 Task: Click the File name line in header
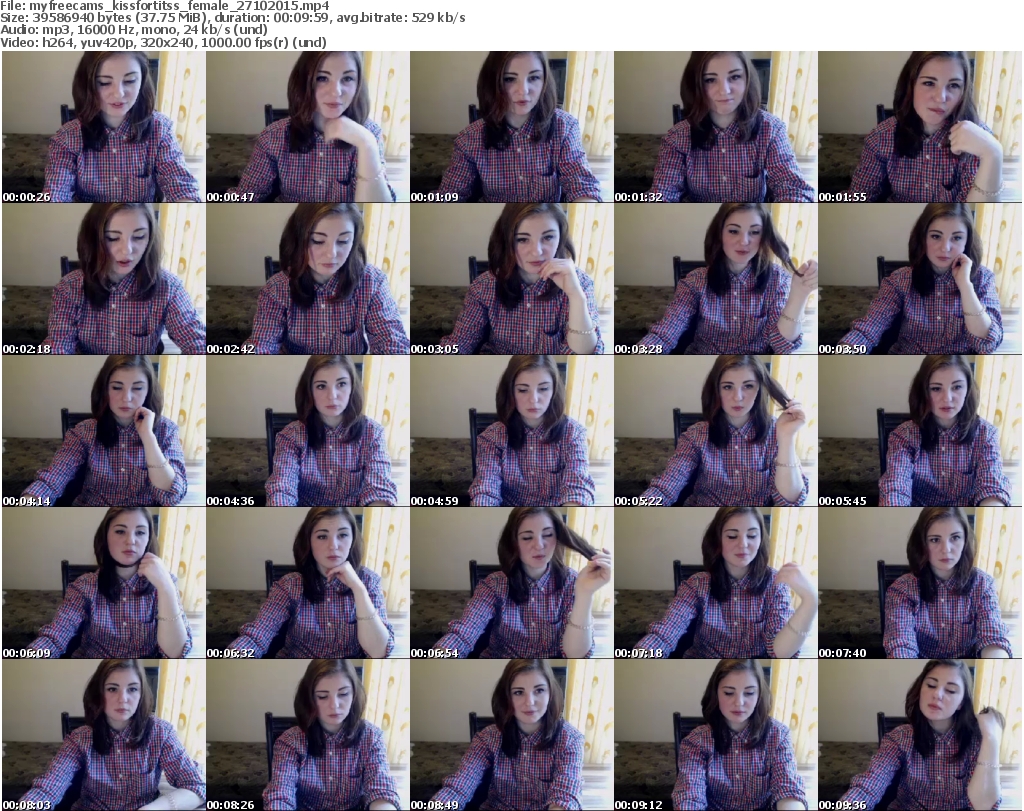[x=165, y=6]
